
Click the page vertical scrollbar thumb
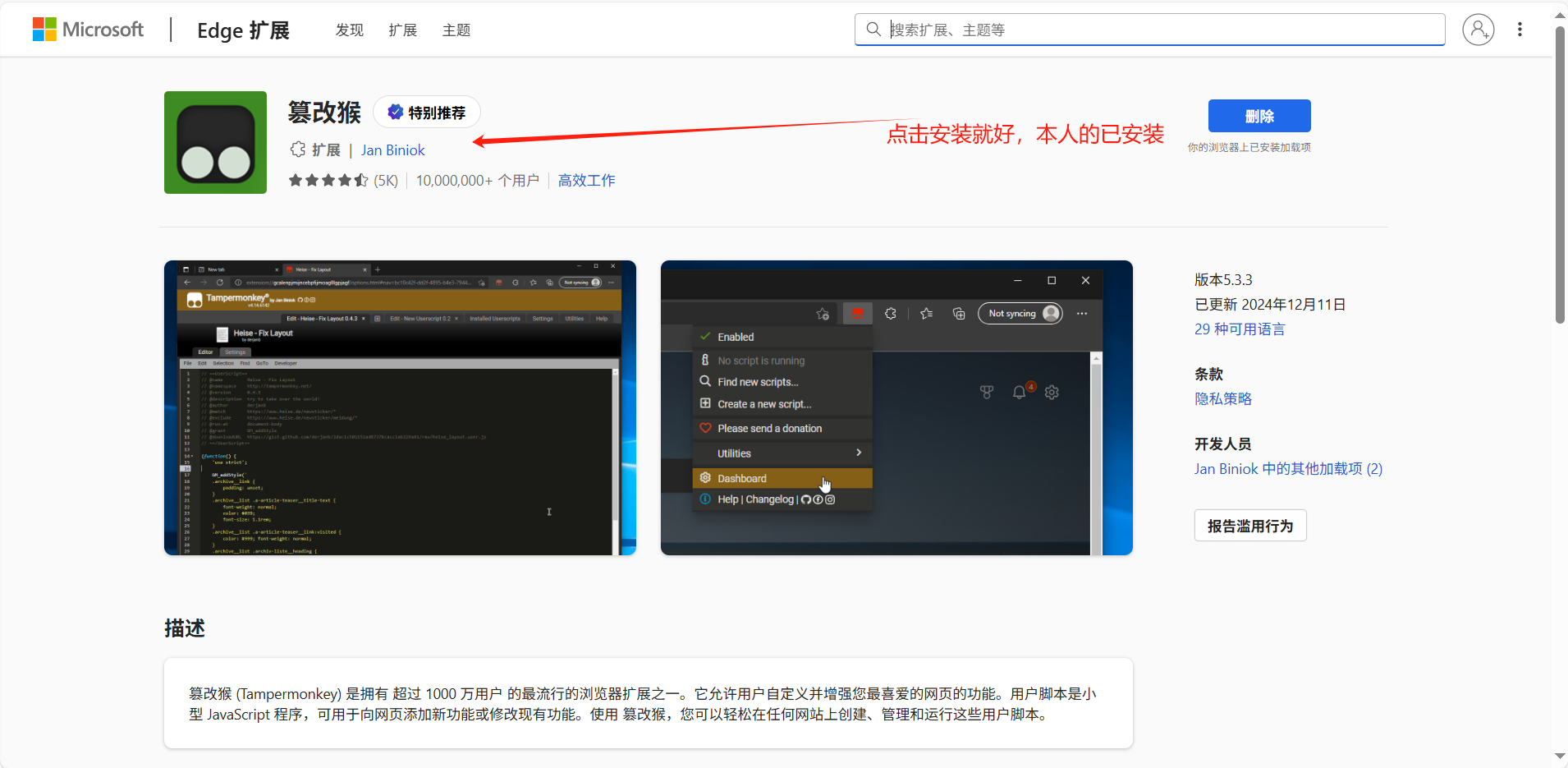click(1560, 175)
